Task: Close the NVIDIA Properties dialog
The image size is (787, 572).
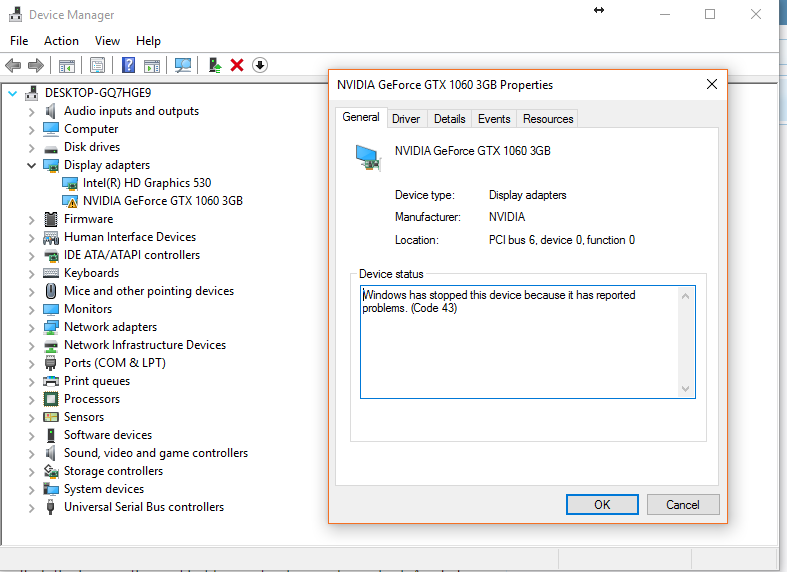Action: pos(712,84)
